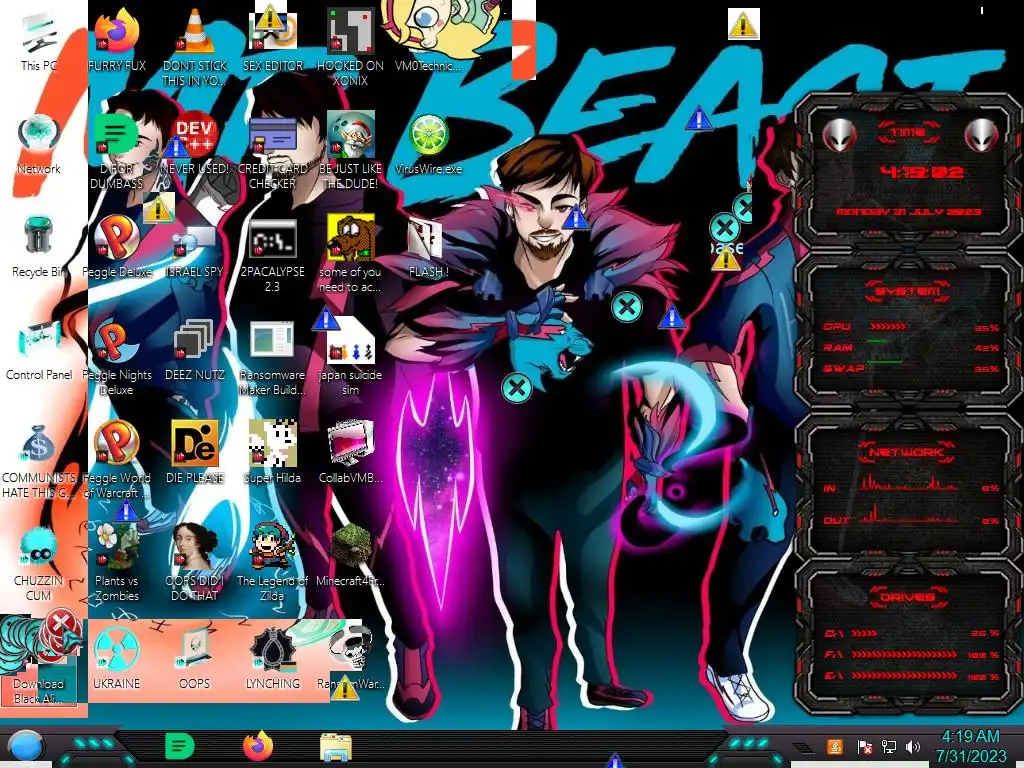Click the TIME header in the red widget
The image size is (1024, 768).
(x=908, y=133)
